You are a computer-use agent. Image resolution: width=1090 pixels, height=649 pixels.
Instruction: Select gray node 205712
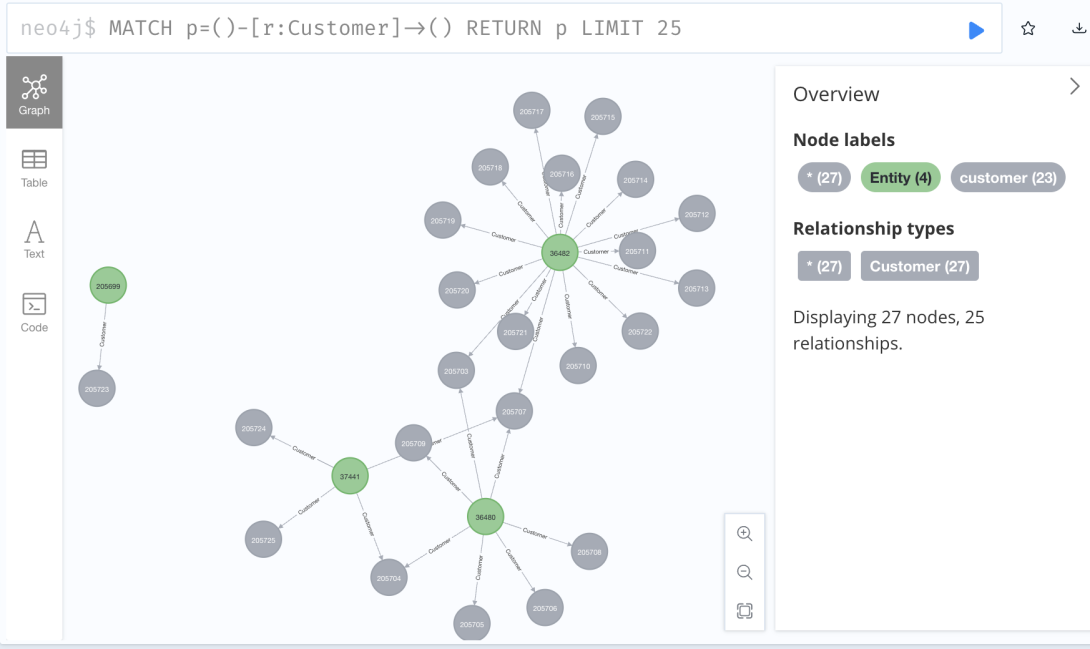tap(697, 214)
